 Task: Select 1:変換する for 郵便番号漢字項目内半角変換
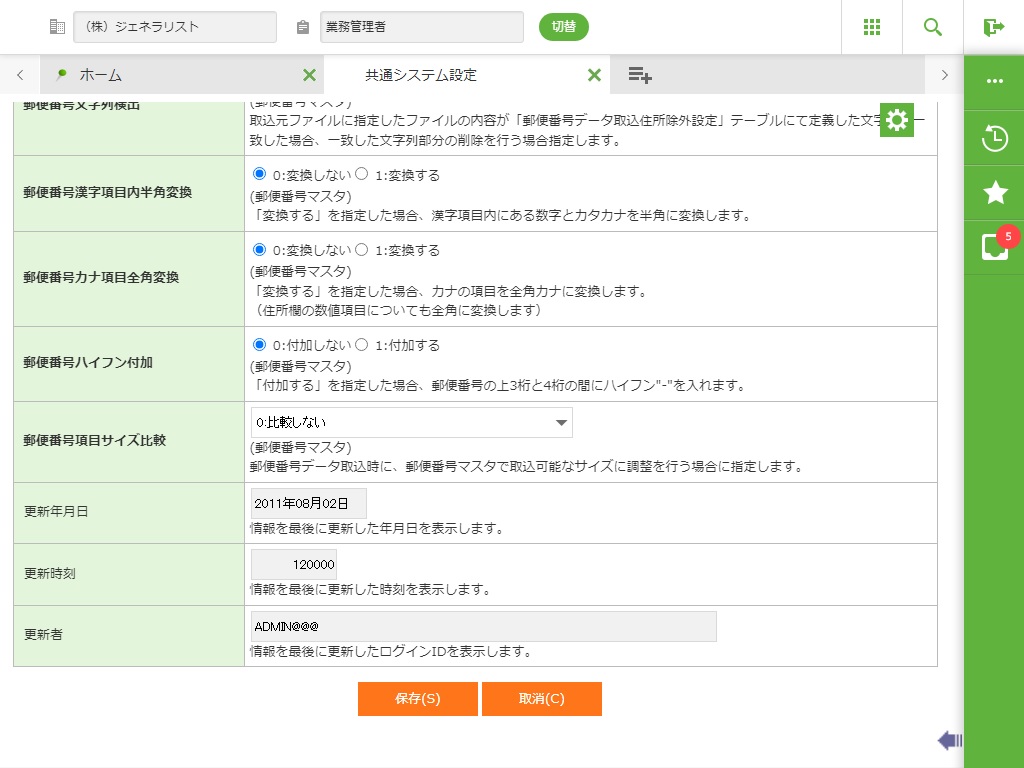[362, 175]
